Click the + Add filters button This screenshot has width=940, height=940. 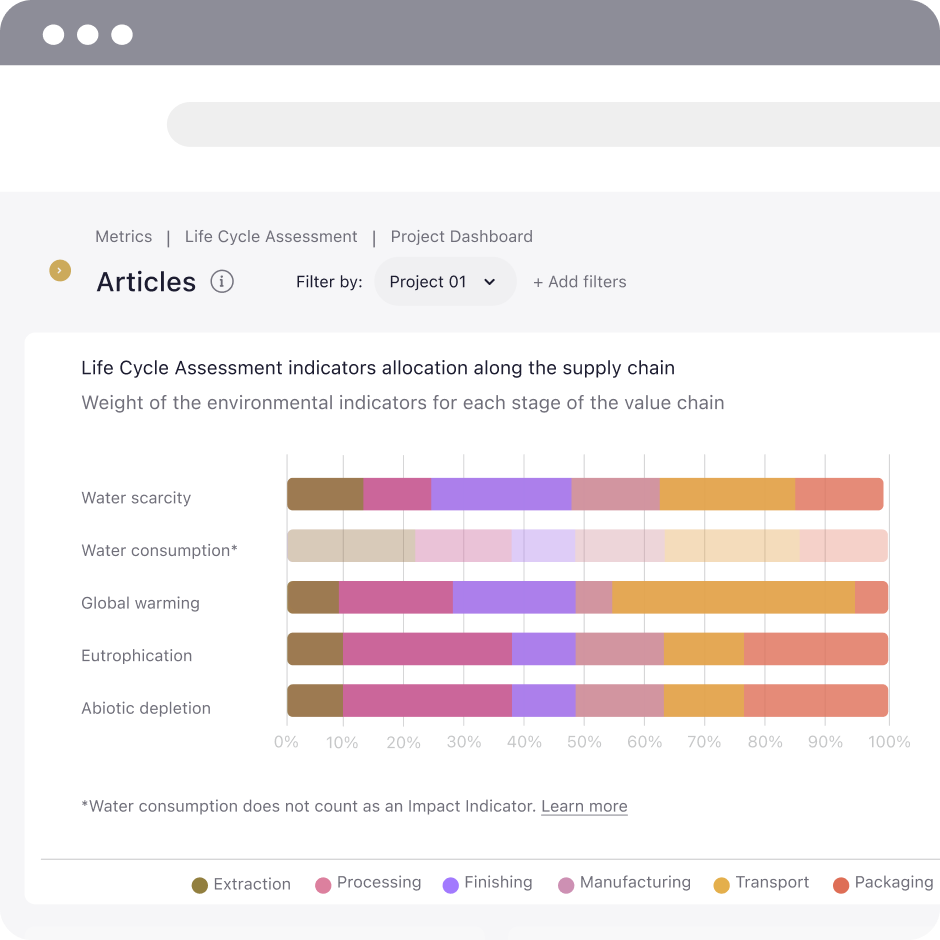[580, 282]
